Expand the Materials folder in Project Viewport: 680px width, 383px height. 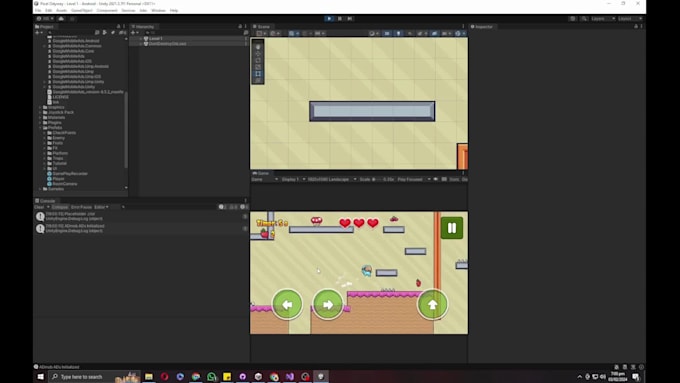[x=40, y=118]
